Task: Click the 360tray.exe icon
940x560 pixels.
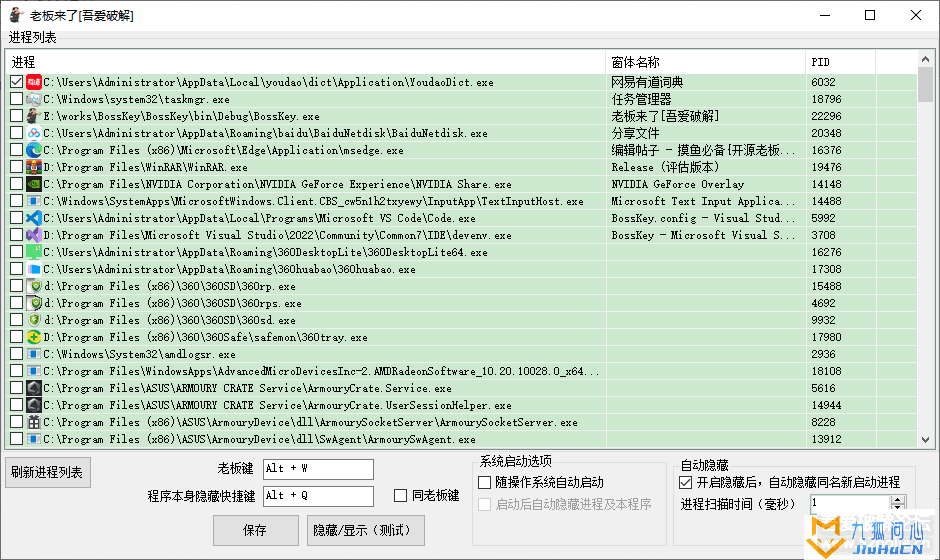Action: click(x=34, y=337)
